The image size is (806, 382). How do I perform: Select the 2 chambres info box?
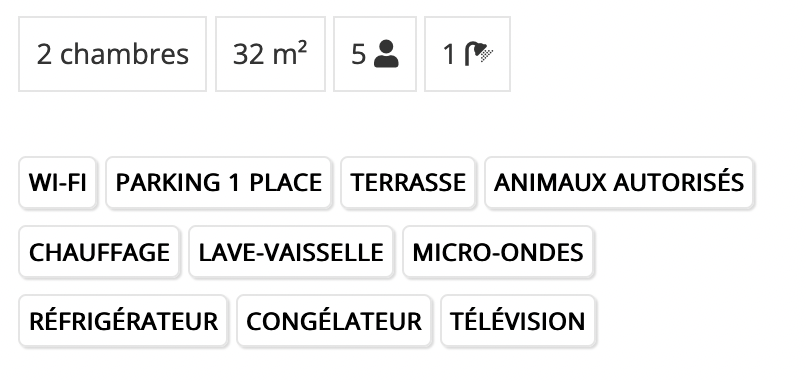(x=113, y=54)
